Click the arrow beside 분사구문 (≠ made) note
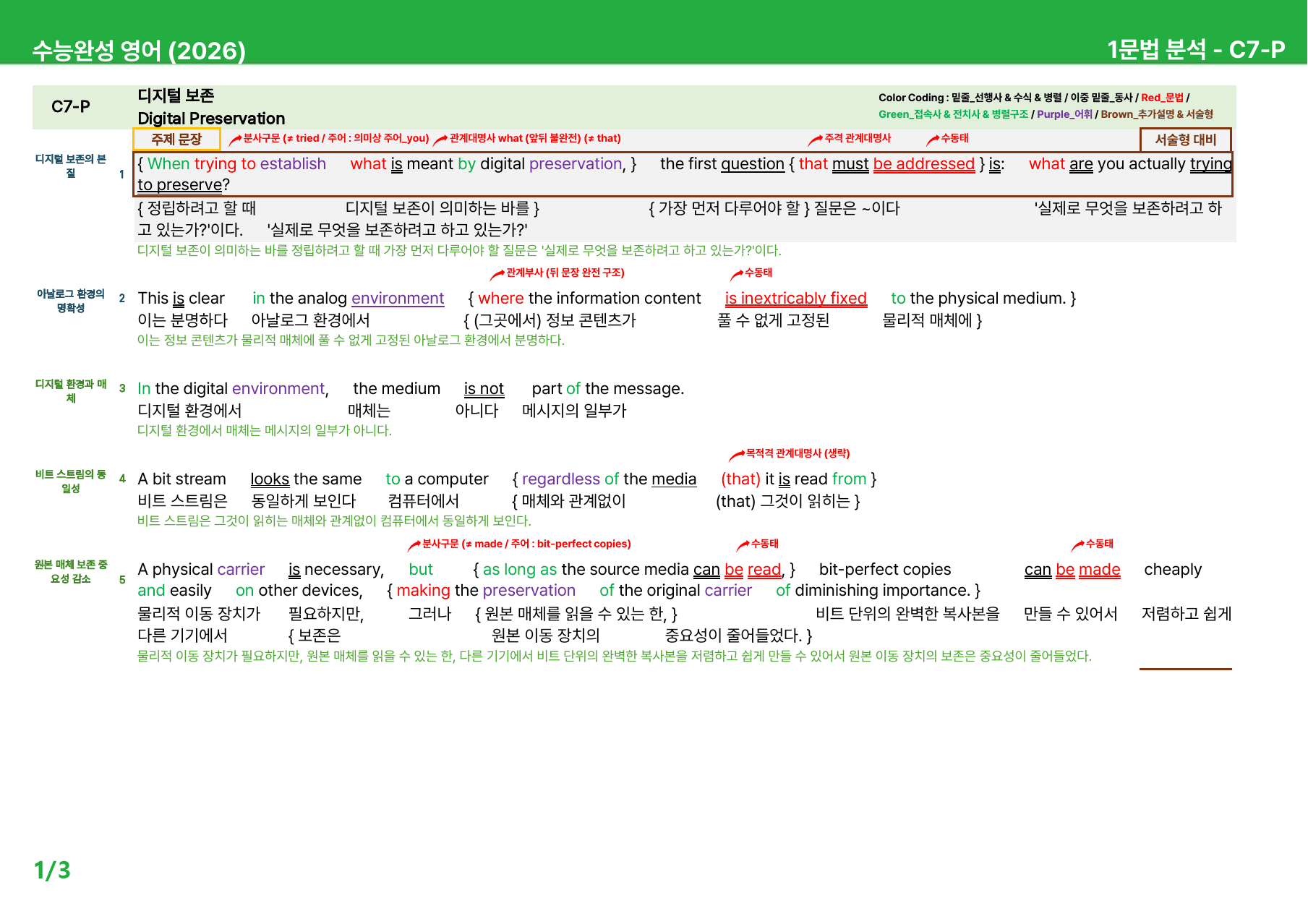The width and height of the screenshot is (1308, 924). (x=414, y=545)
